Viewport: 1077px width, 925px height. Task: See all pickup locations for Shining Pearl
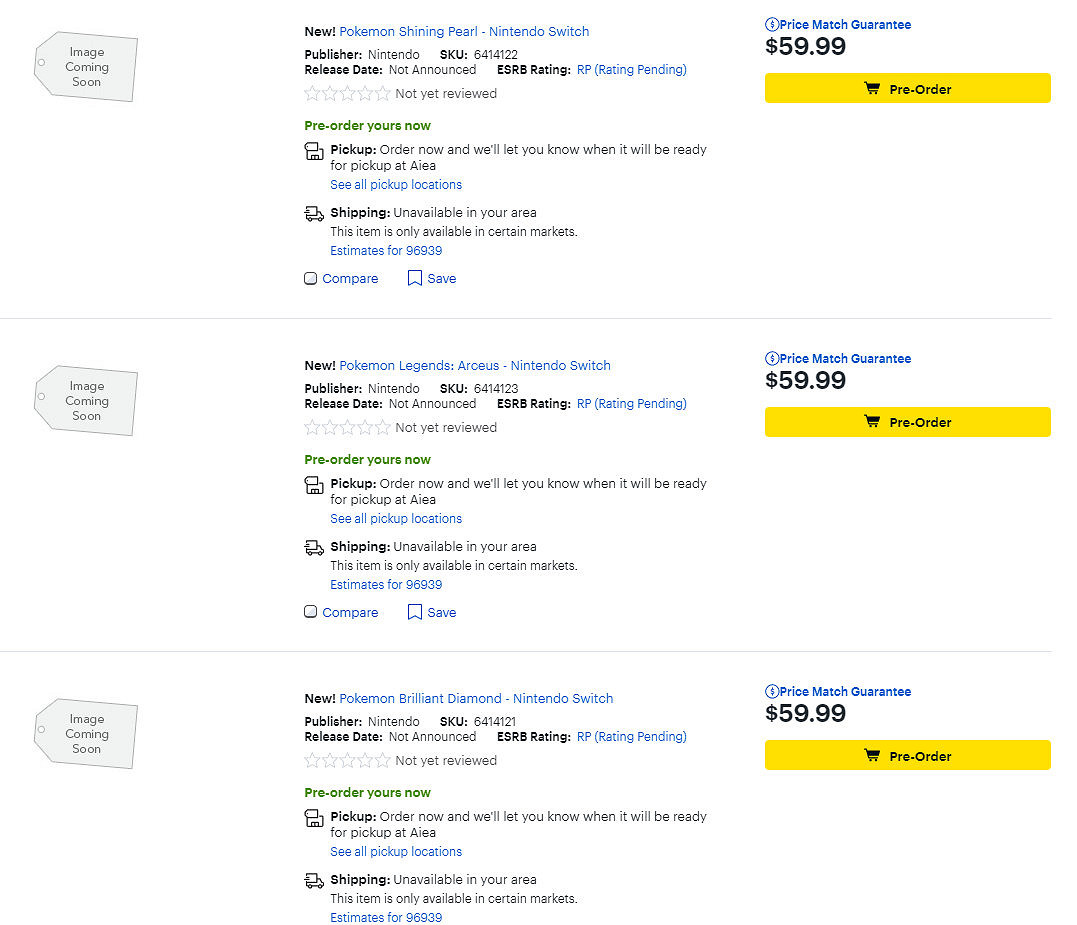tap(396, 185)
